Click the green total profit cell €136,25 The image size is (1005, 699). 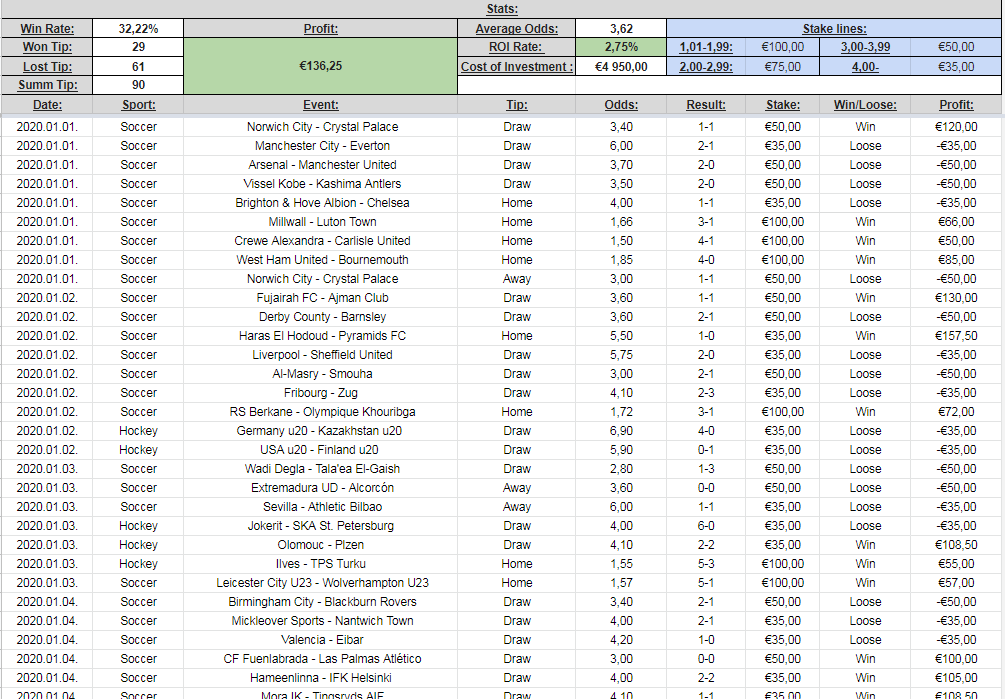[320, 66]
